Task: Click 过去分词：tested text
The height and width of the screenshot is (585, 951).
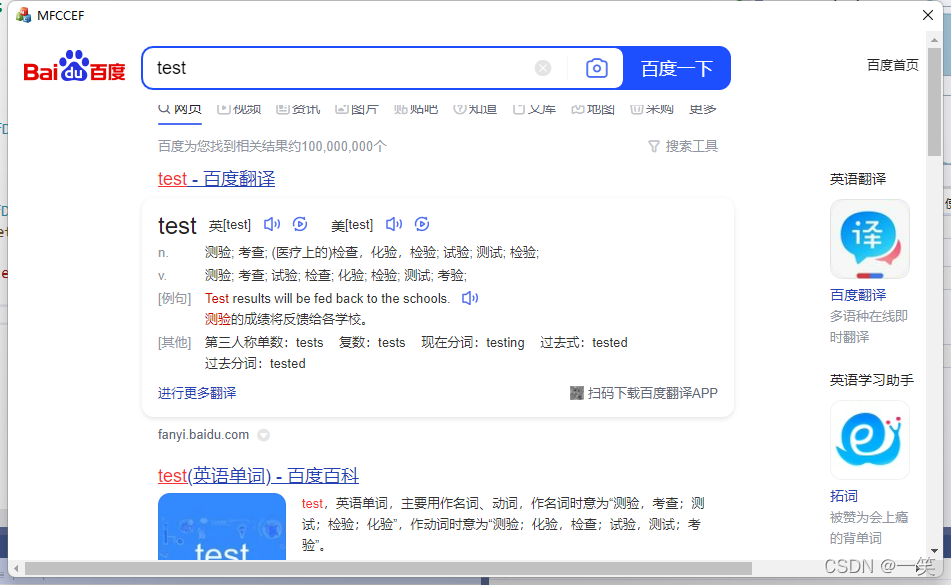Action: point(255,364)
